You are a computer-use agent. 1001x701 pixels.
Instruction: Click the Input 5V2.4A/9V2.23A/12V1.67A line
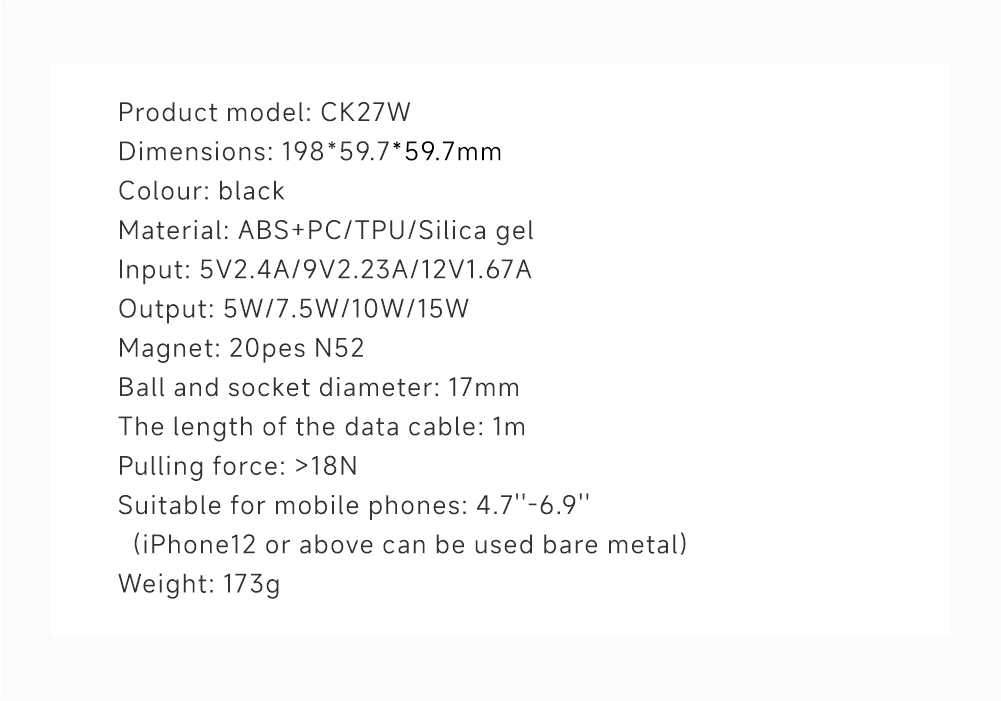(x=325, y=269)
